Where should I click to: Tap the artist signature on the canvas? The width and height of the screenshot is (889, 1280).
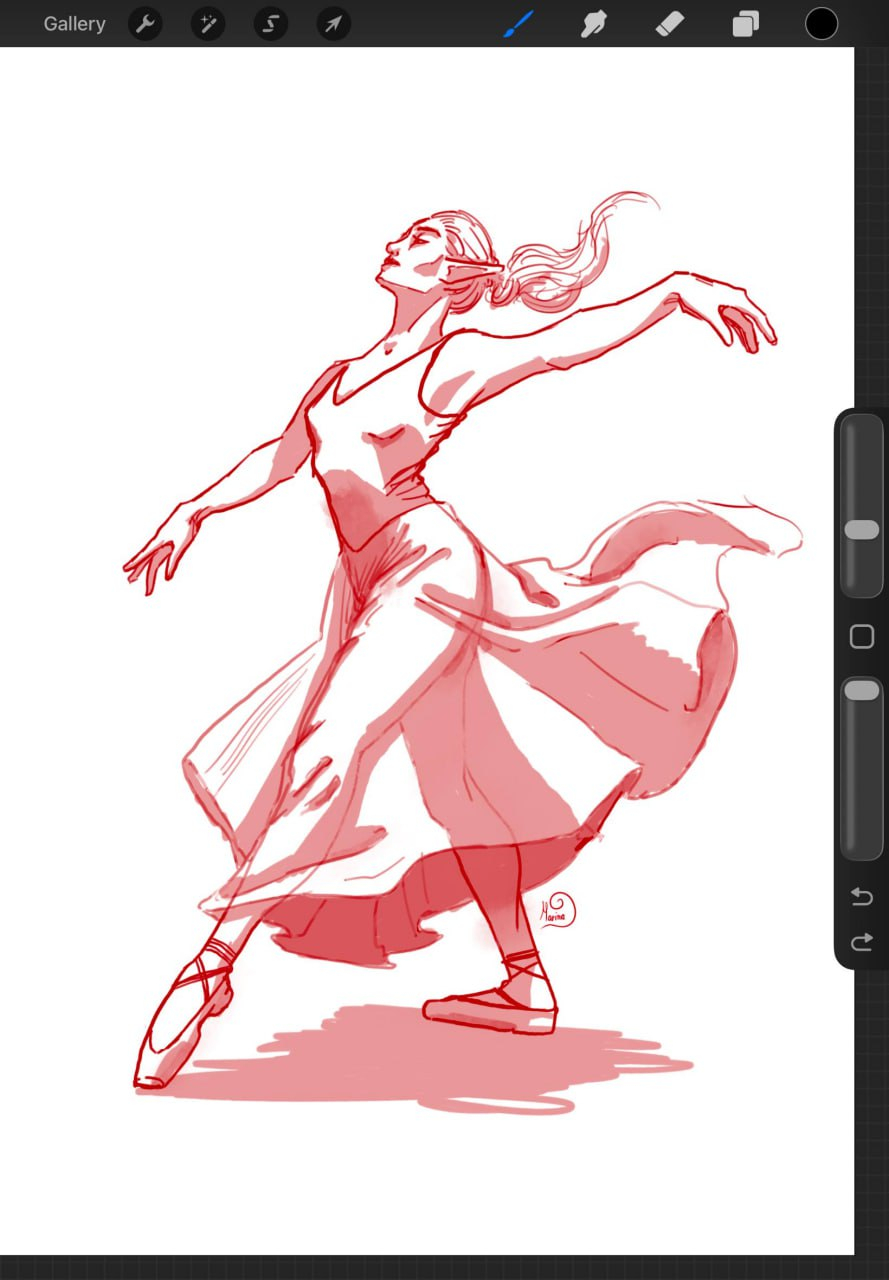coord(558,911)
